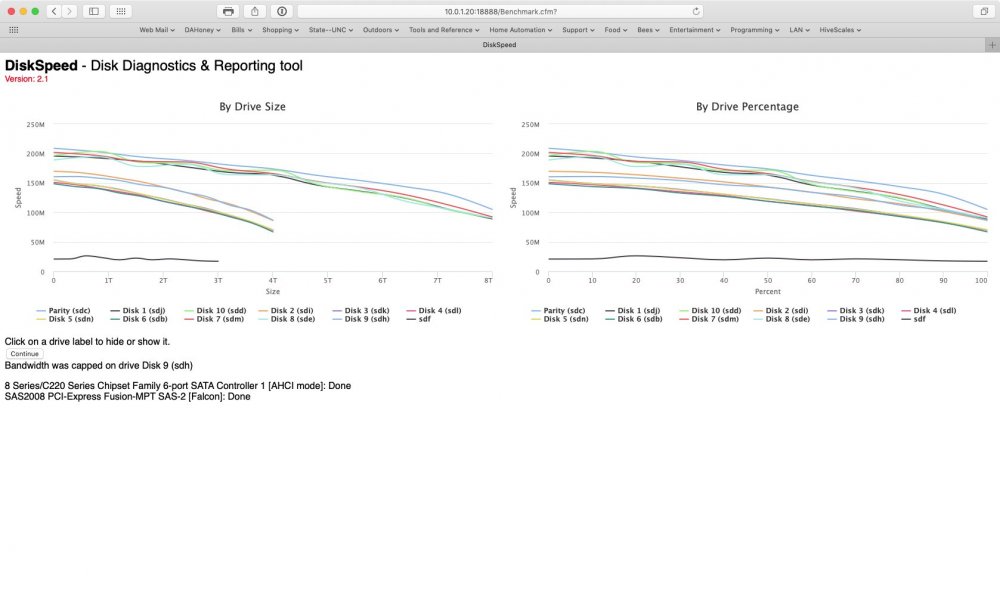Open the Web Mail bookmarks folder
Viewport: 1000px width, 599px height.
click(x=157, y=30)
